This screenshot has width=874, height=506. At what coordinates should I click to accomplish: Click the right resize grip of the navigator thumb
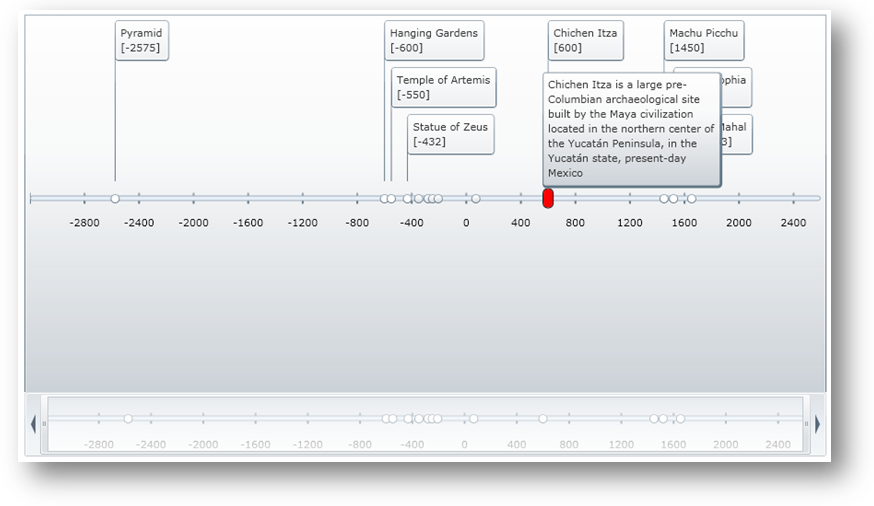[x=806, y=424]
